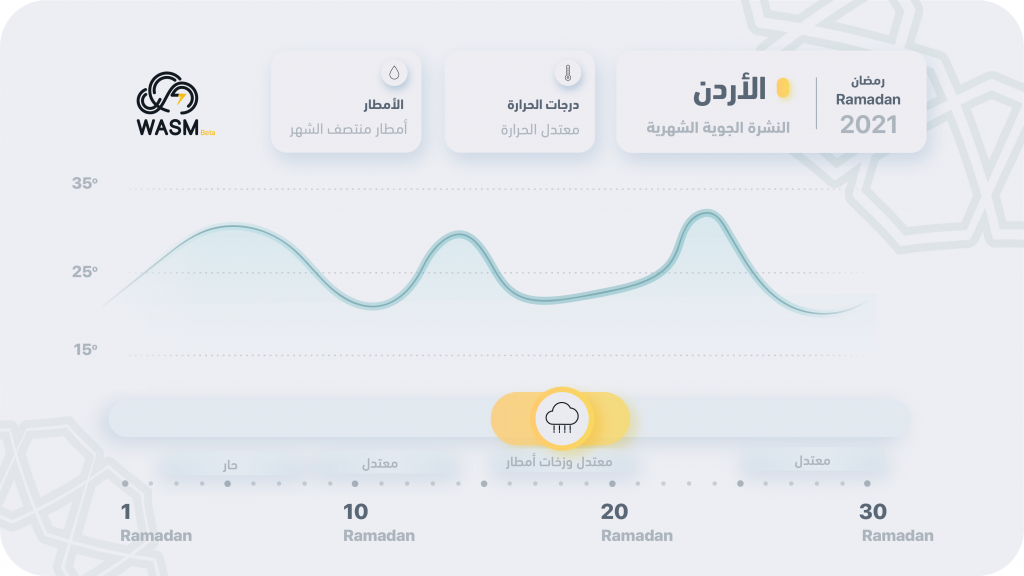Click the yellow highlighted range on the timeline bar

(x=560, y=419)
